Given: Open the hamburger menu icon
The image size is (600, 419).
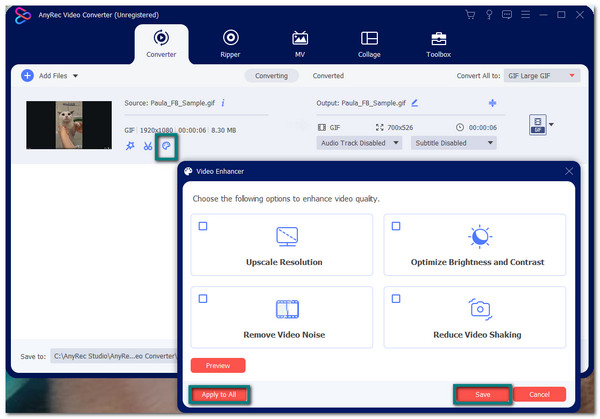Looking at the screenshot, I should [x=525, y=15].
